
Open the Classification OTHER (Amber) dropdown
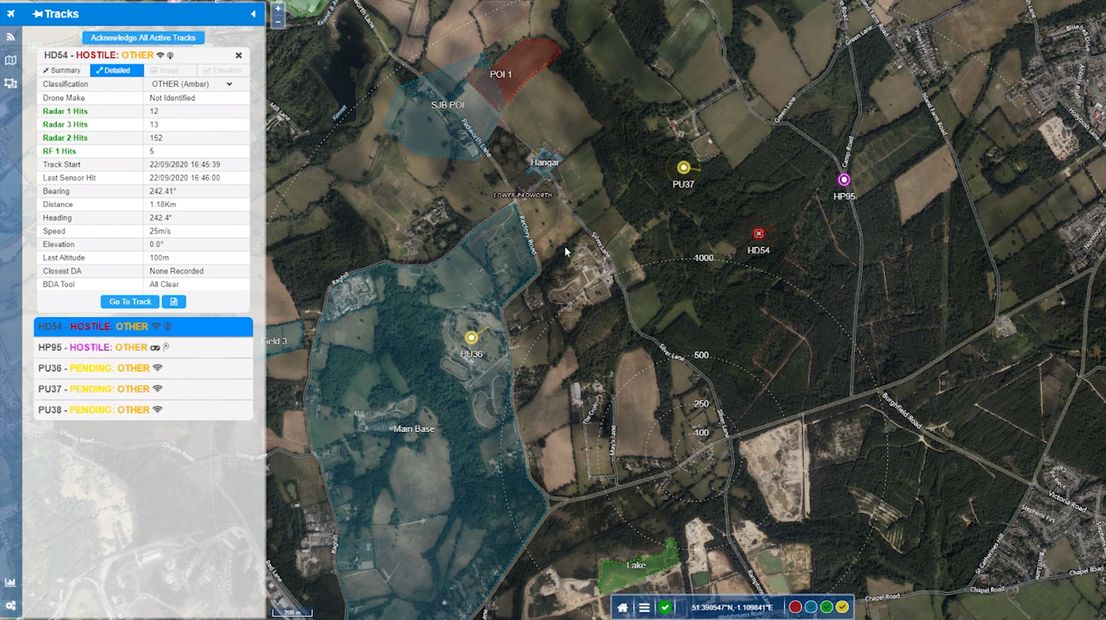(x=192, y=84)
